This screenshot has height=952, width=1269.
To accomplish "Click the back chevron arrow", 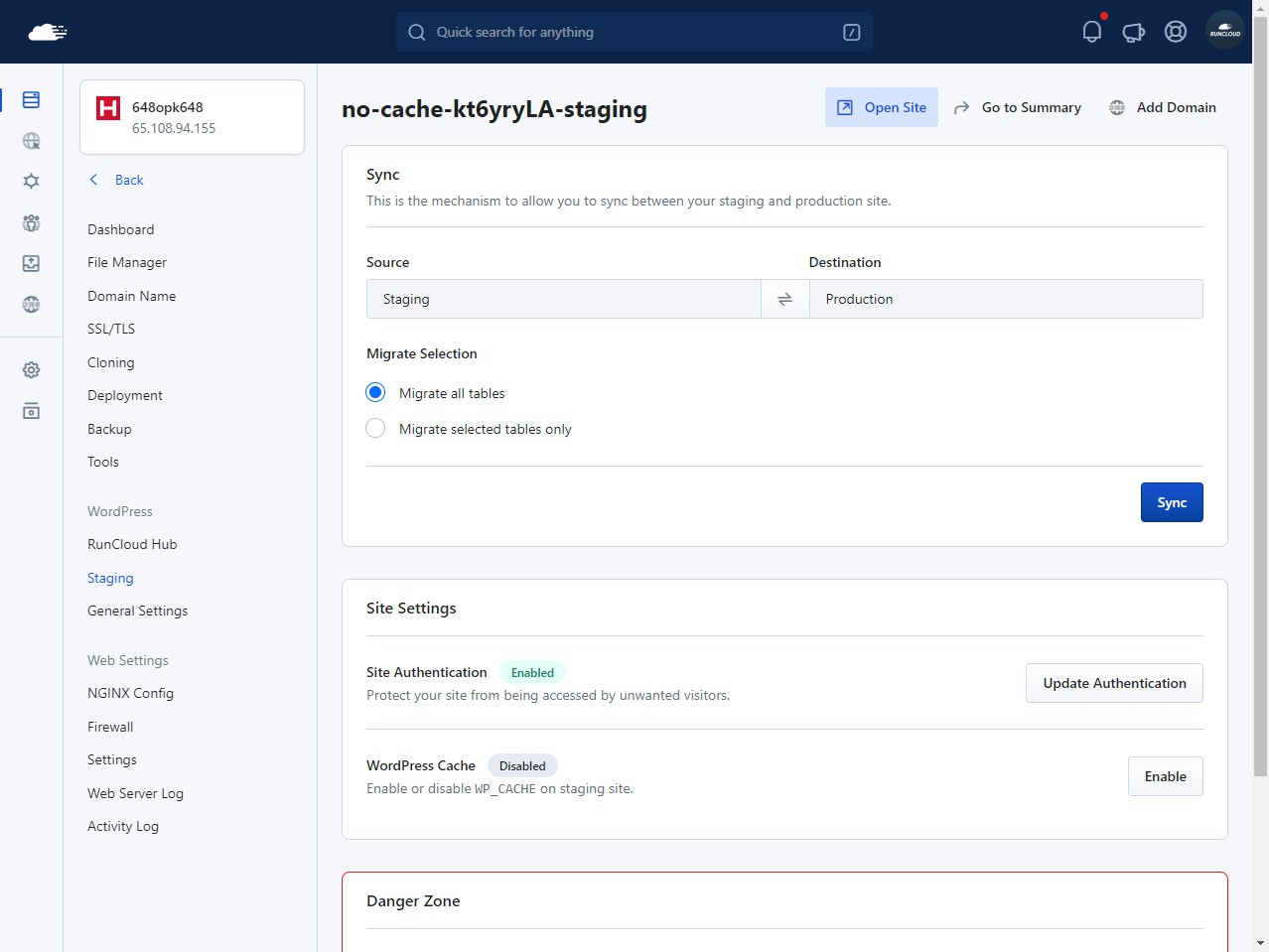I will click(x=94, y=180).
